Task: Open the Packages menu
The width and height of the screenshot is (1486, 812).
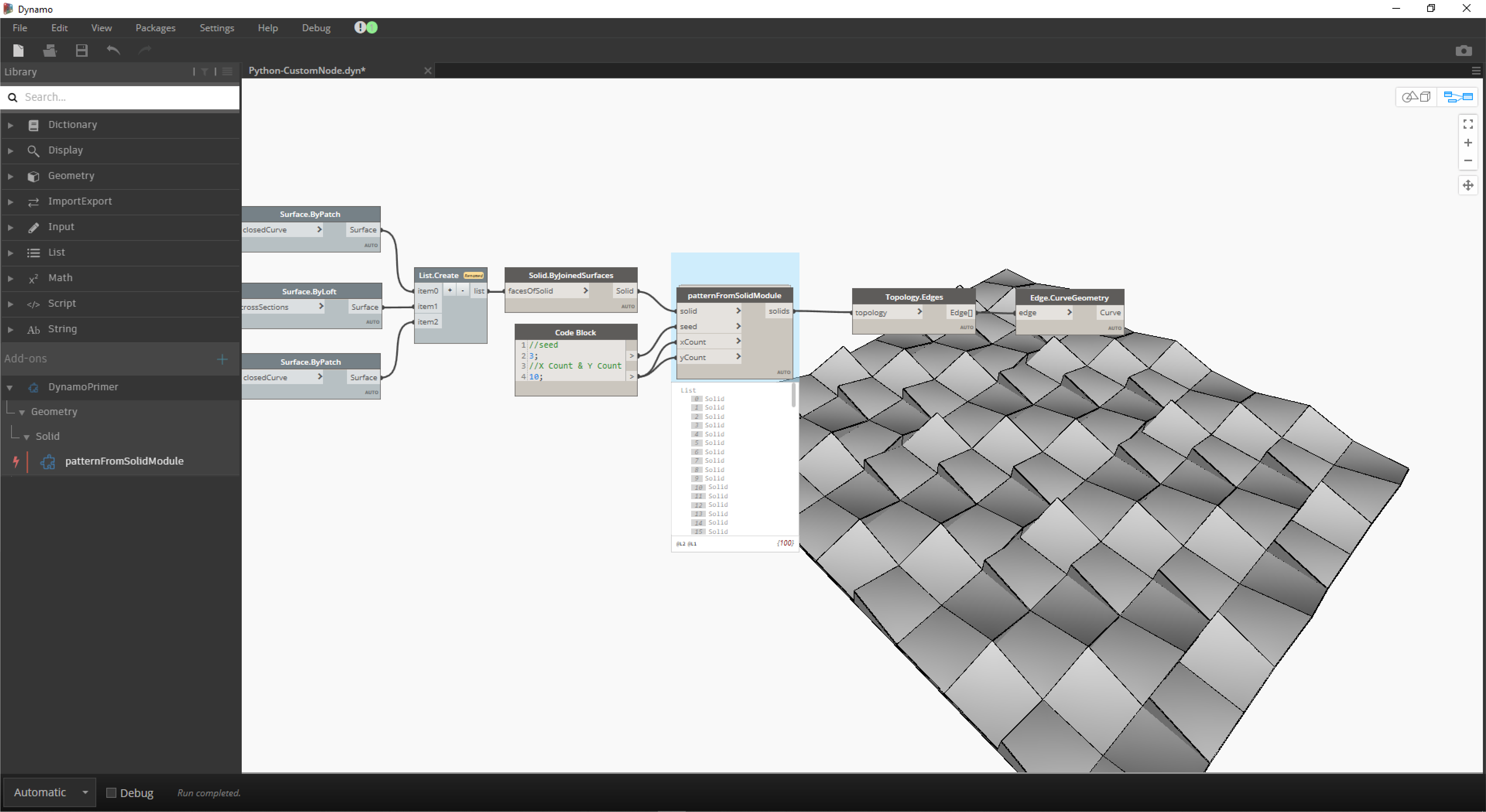Action: click(x=155, y=28)
